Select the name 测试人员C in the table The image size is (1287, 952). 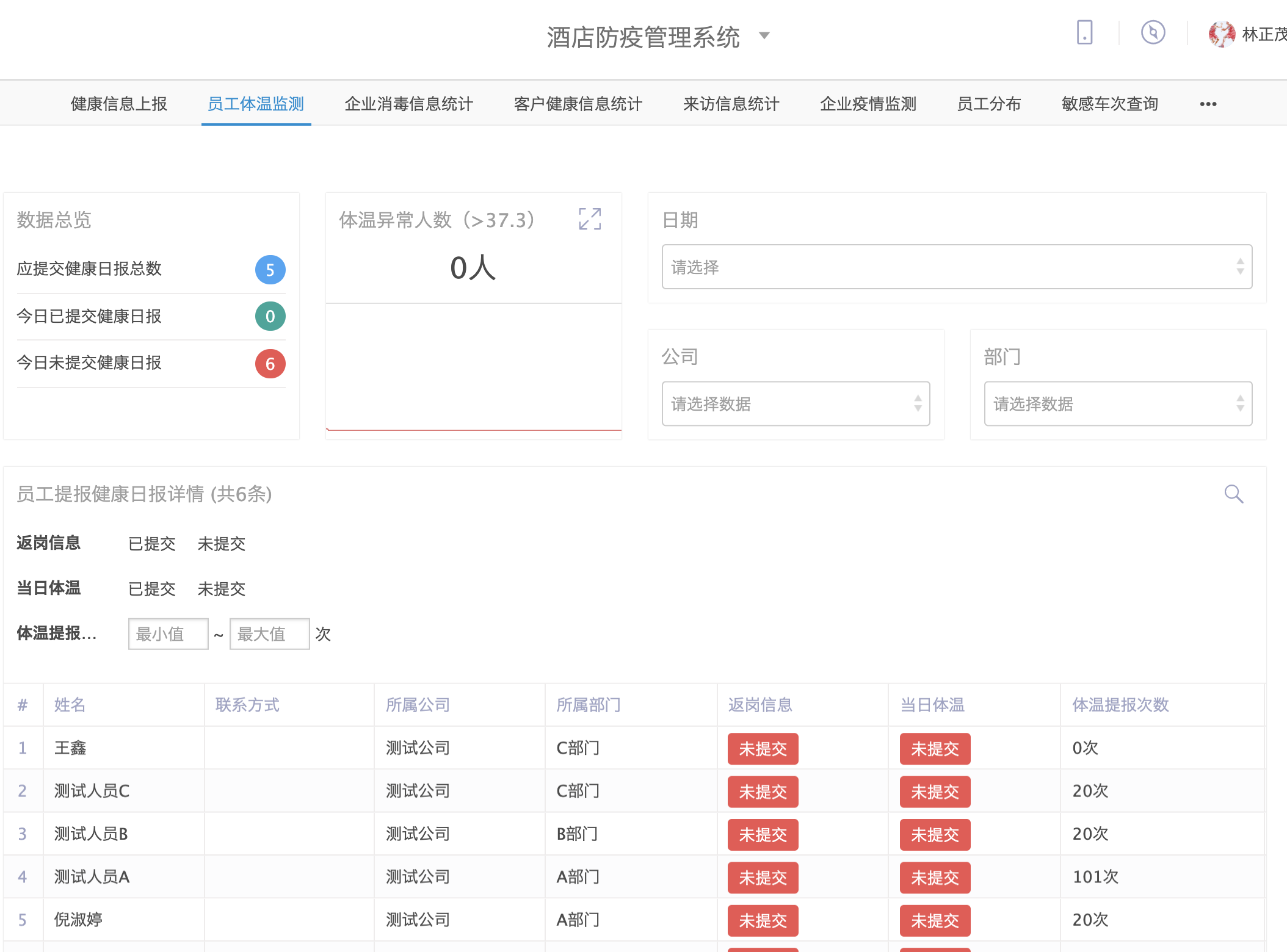92,791
